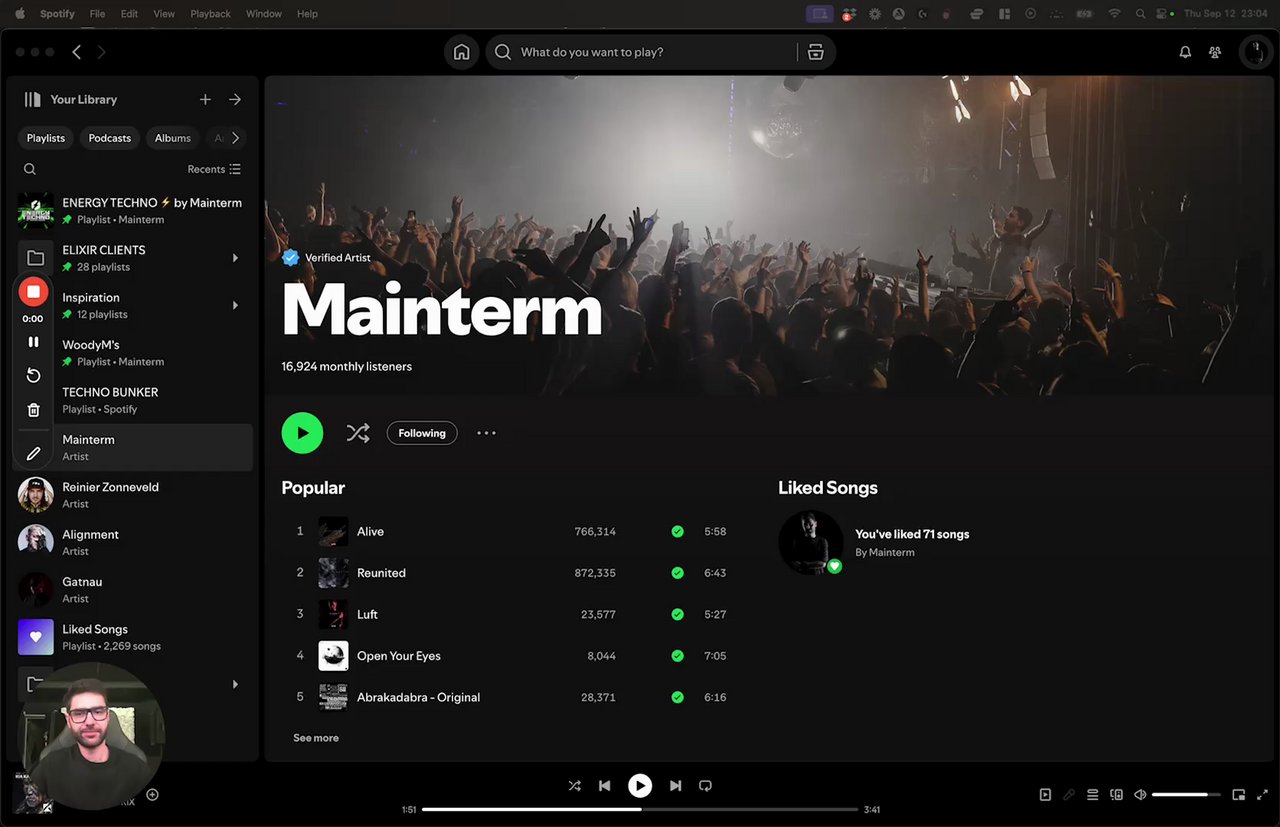Pause the screen recording
The height and width of the screenshot is (827, 1280).
click(x=33, y=342)
